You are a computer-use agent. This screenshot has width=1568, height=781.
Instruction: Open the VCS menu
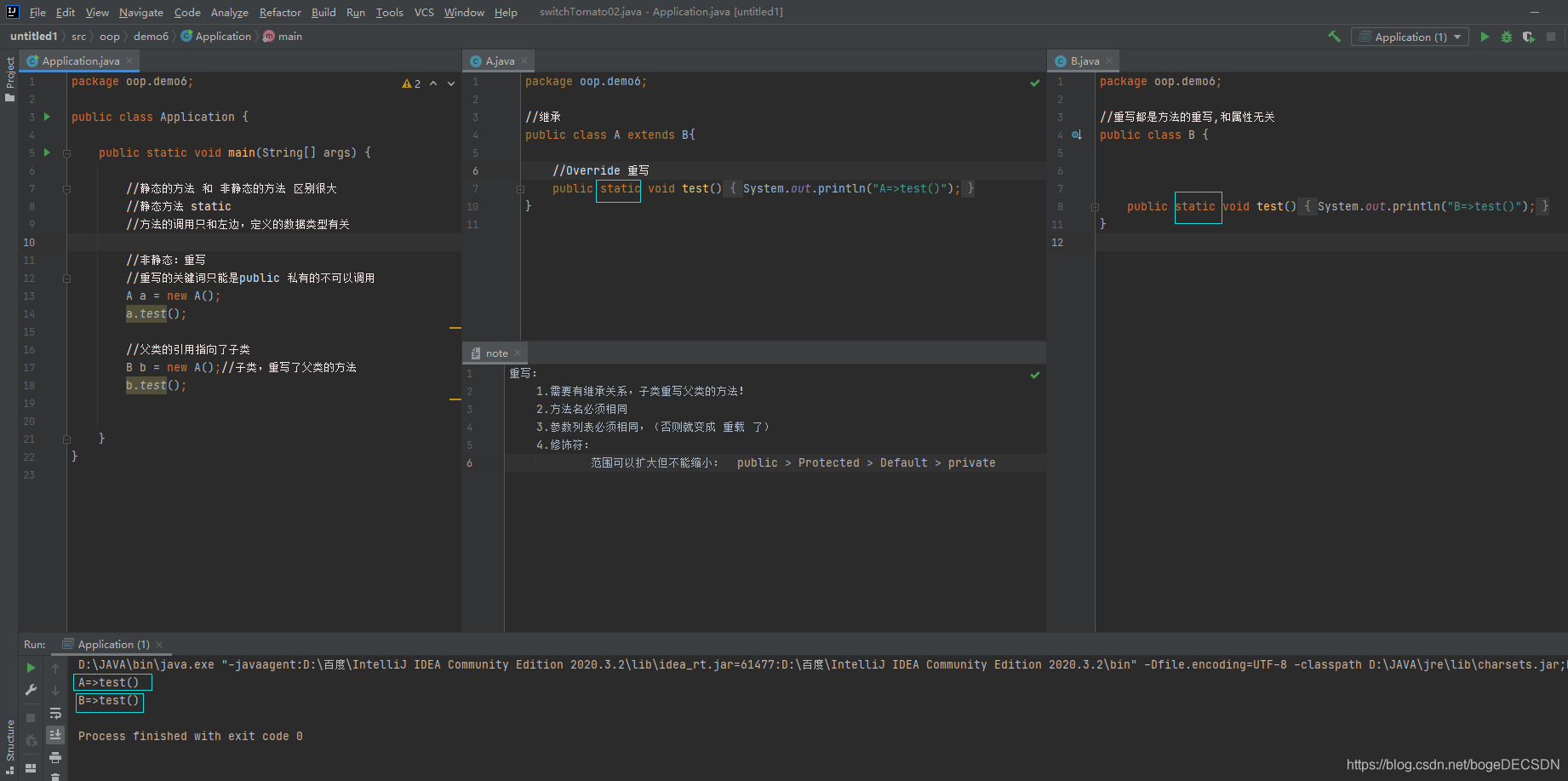coord(424,12)
